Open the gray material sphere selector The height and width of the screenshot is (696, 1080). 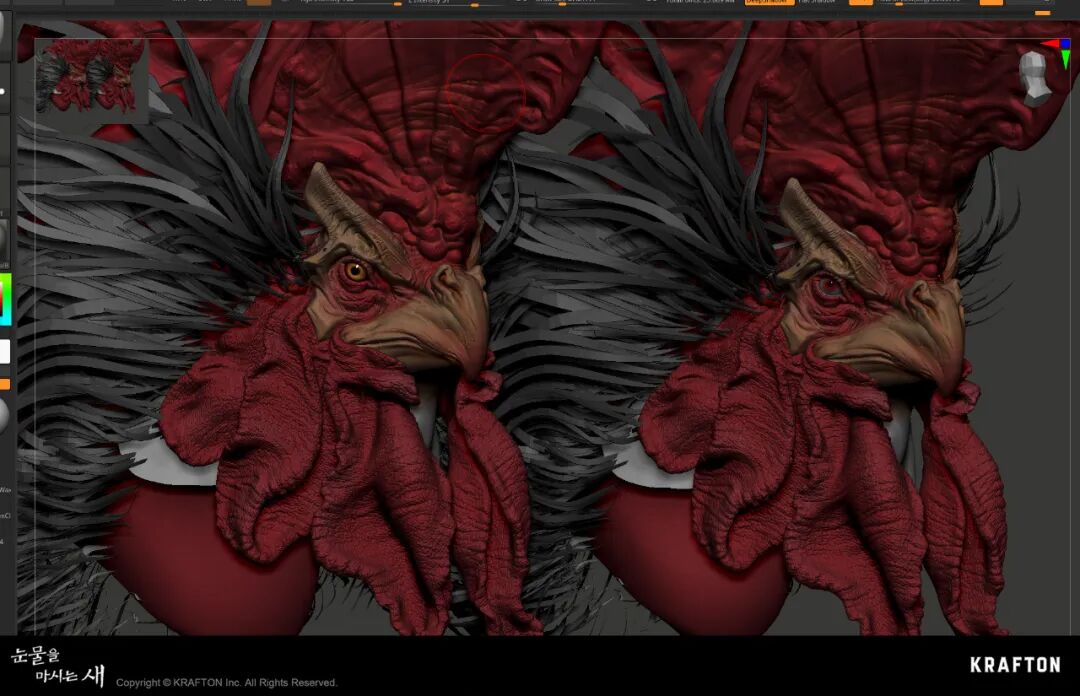(3, 415)
